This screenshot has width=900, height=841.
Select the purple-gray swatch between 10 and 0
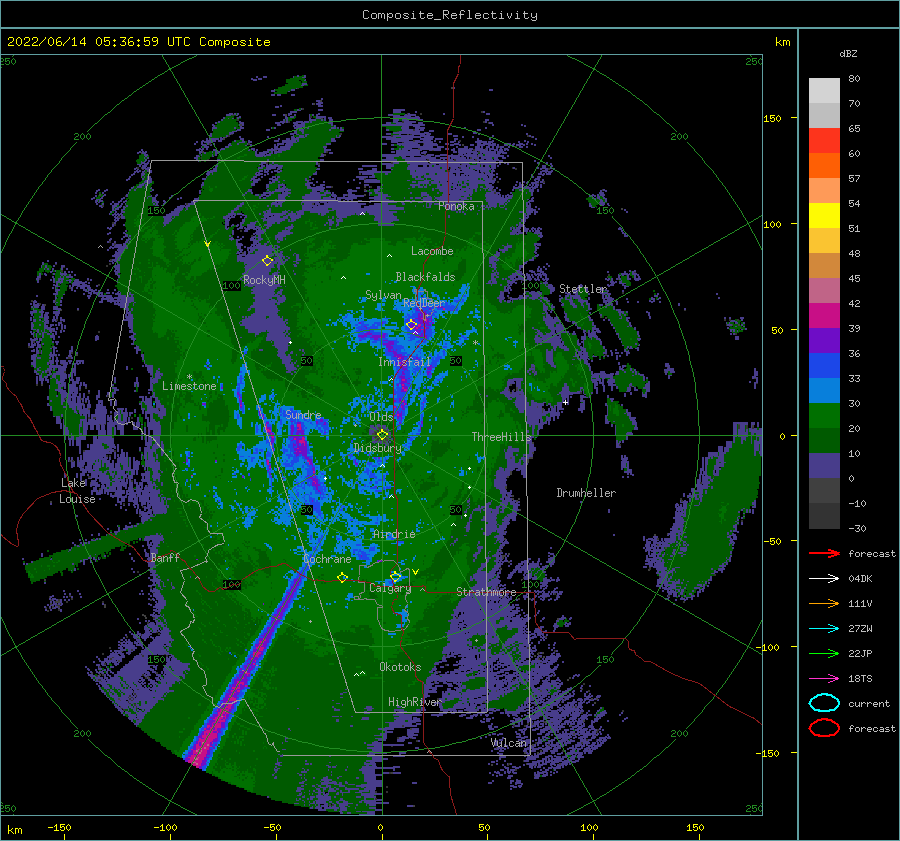(824, 466)
